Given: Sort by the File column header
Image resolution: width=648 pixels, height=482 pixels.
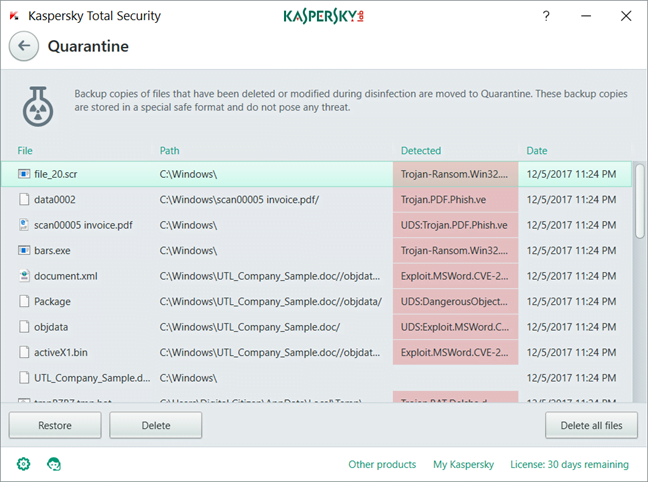Looking at the screenshot, I should coord(25,150).
